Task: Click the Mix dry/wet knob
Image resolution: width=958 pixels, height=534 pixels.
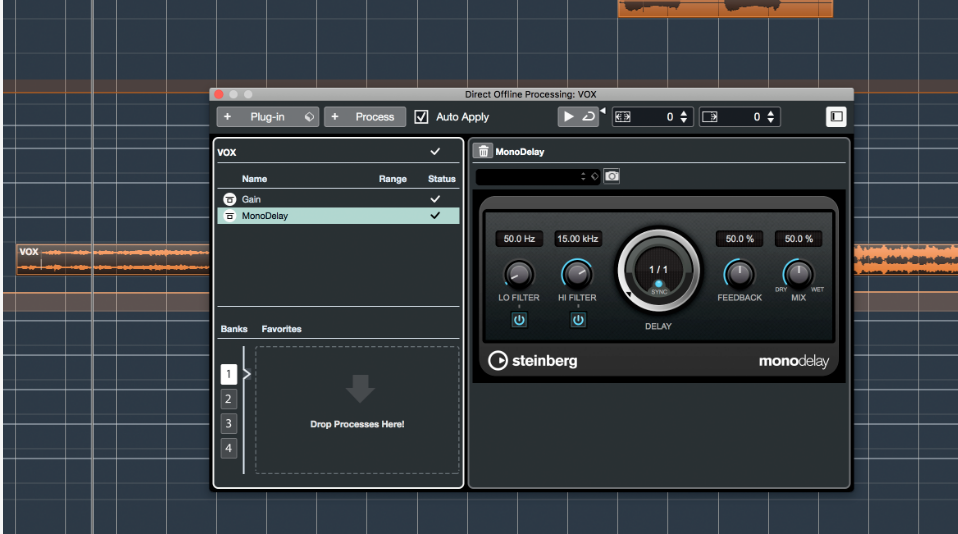Action: (x=799, y=274)
